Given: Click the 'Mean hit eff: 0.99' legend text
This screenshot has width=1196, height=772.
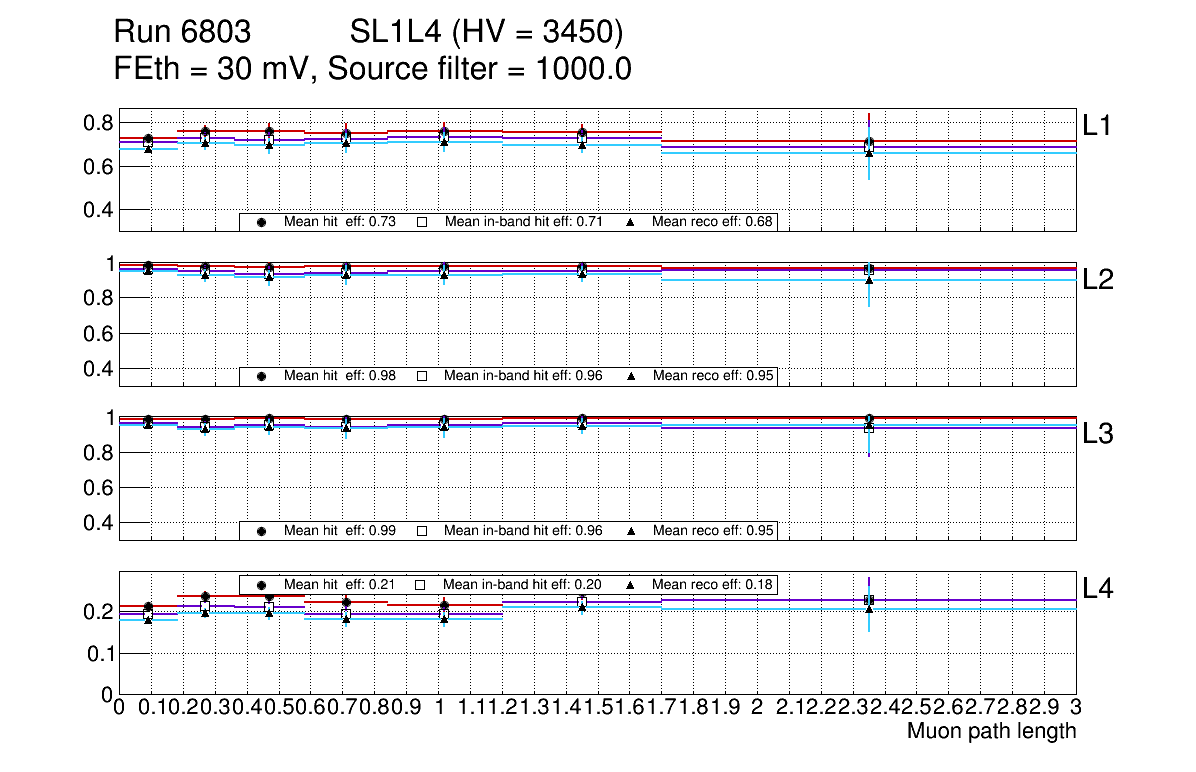Looking at the screenshot, I should tap(340, 531).
